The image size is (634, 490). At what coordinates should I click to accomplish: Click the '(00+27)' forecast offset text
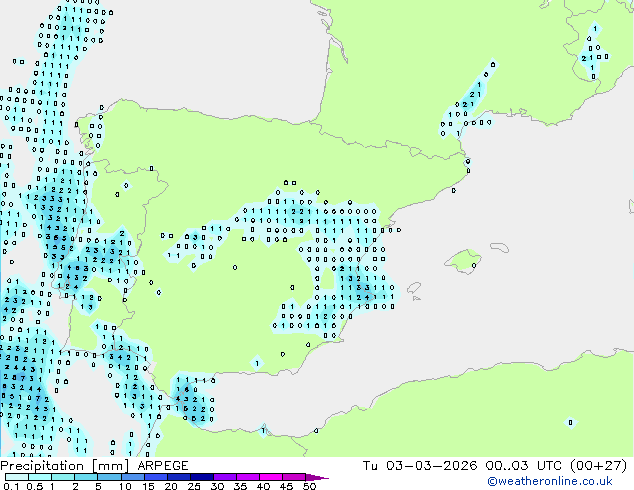tap(598, 466)
